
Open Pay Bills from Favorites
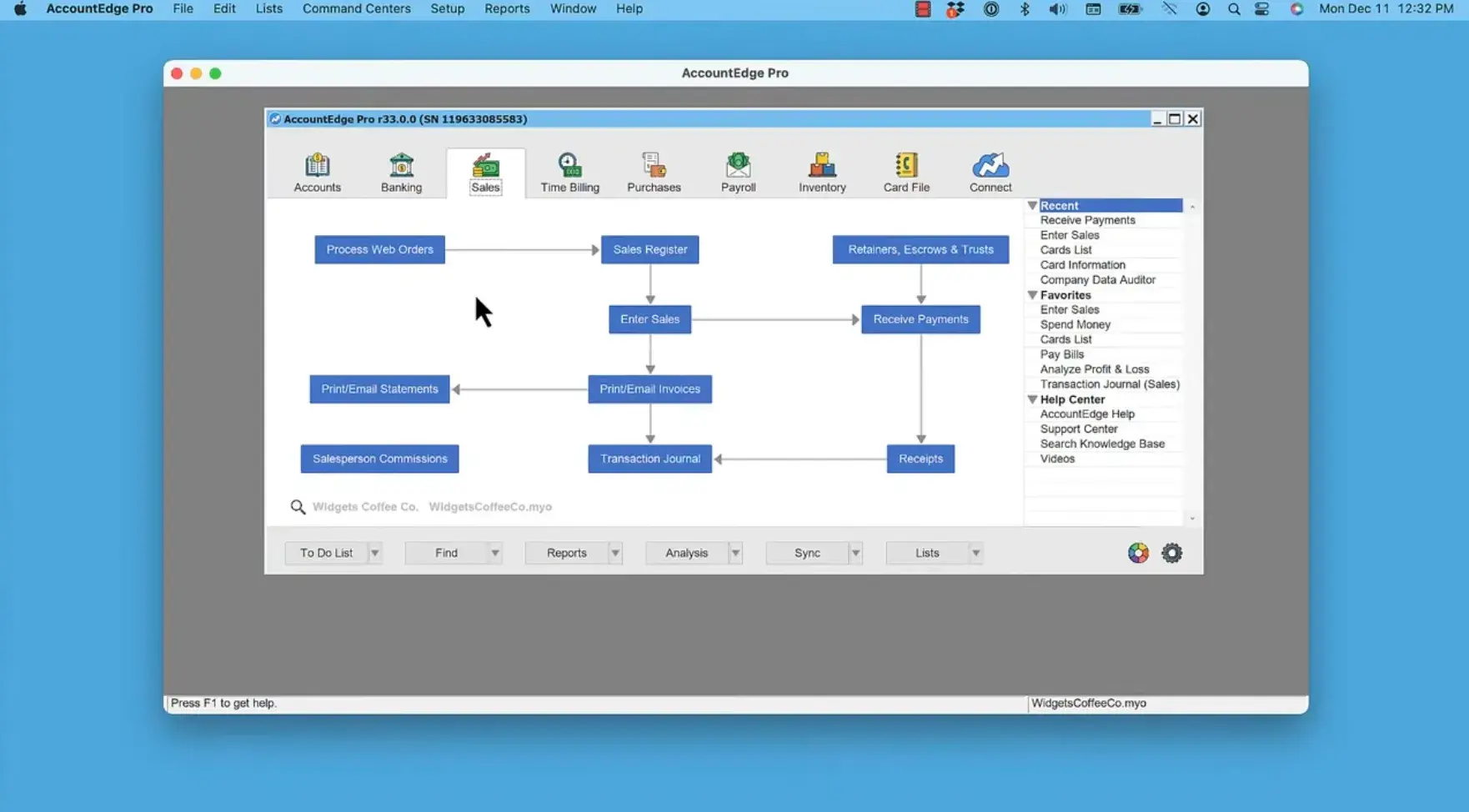point(1061,354)
